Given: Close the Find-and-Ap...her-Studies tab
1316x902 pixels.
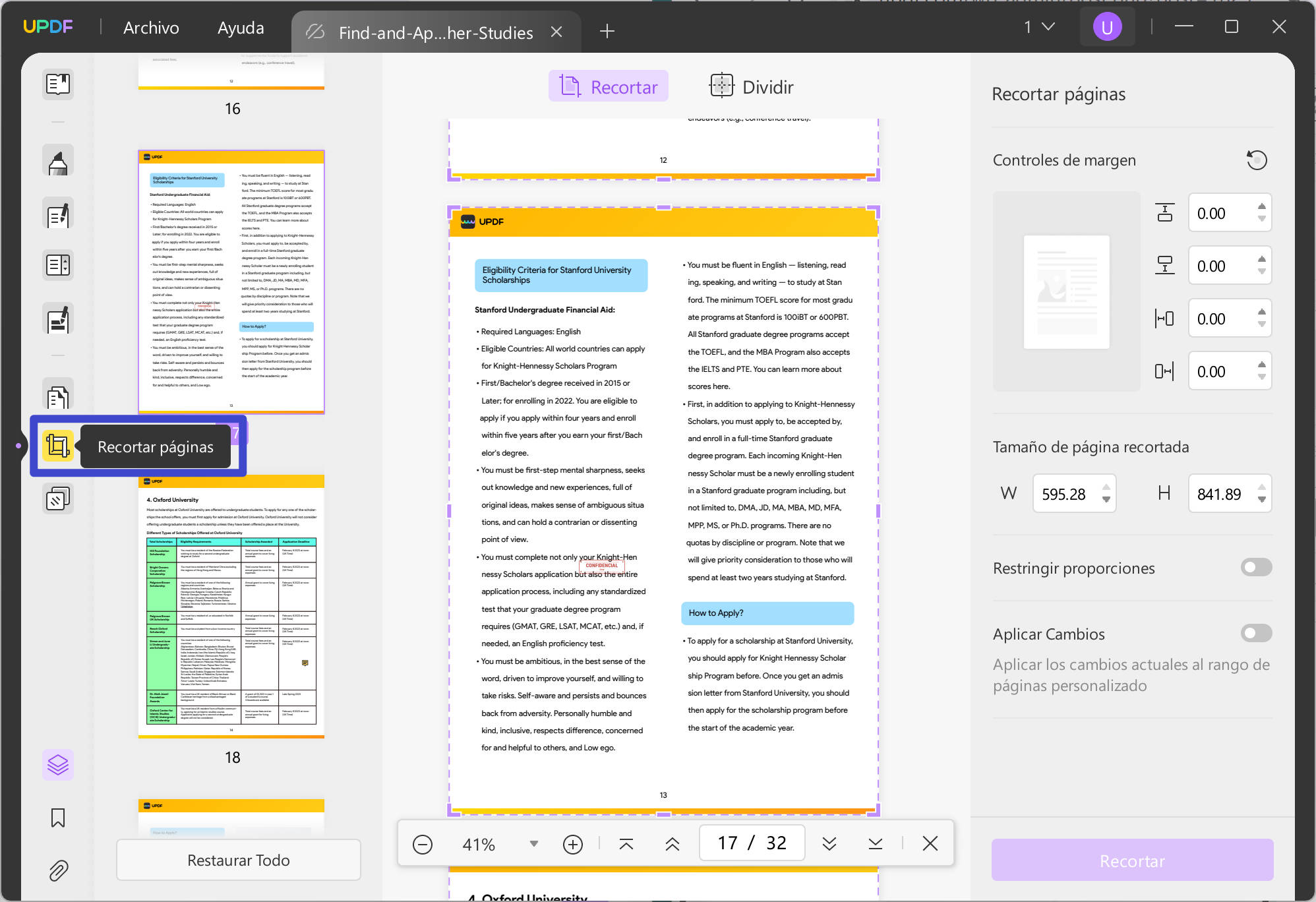Looking at the screenshot, I should pos(556,32).
